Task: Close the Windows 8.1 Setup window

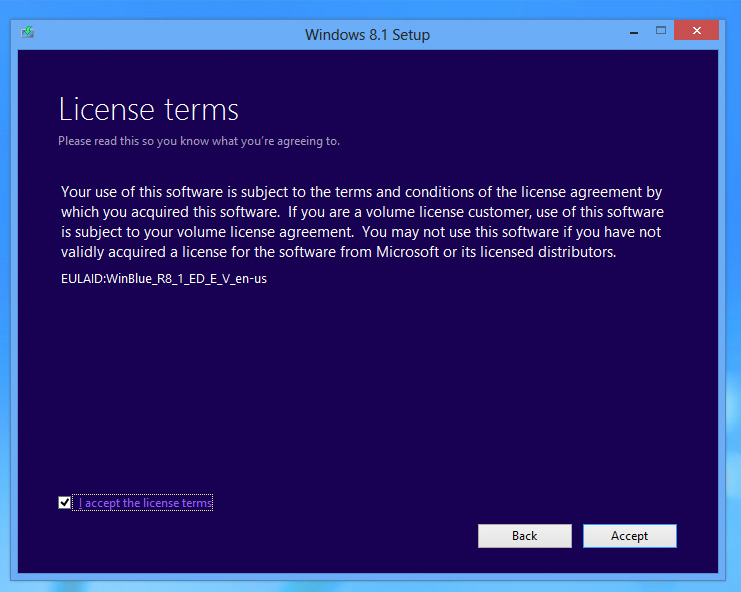Action: pos(697,31)
